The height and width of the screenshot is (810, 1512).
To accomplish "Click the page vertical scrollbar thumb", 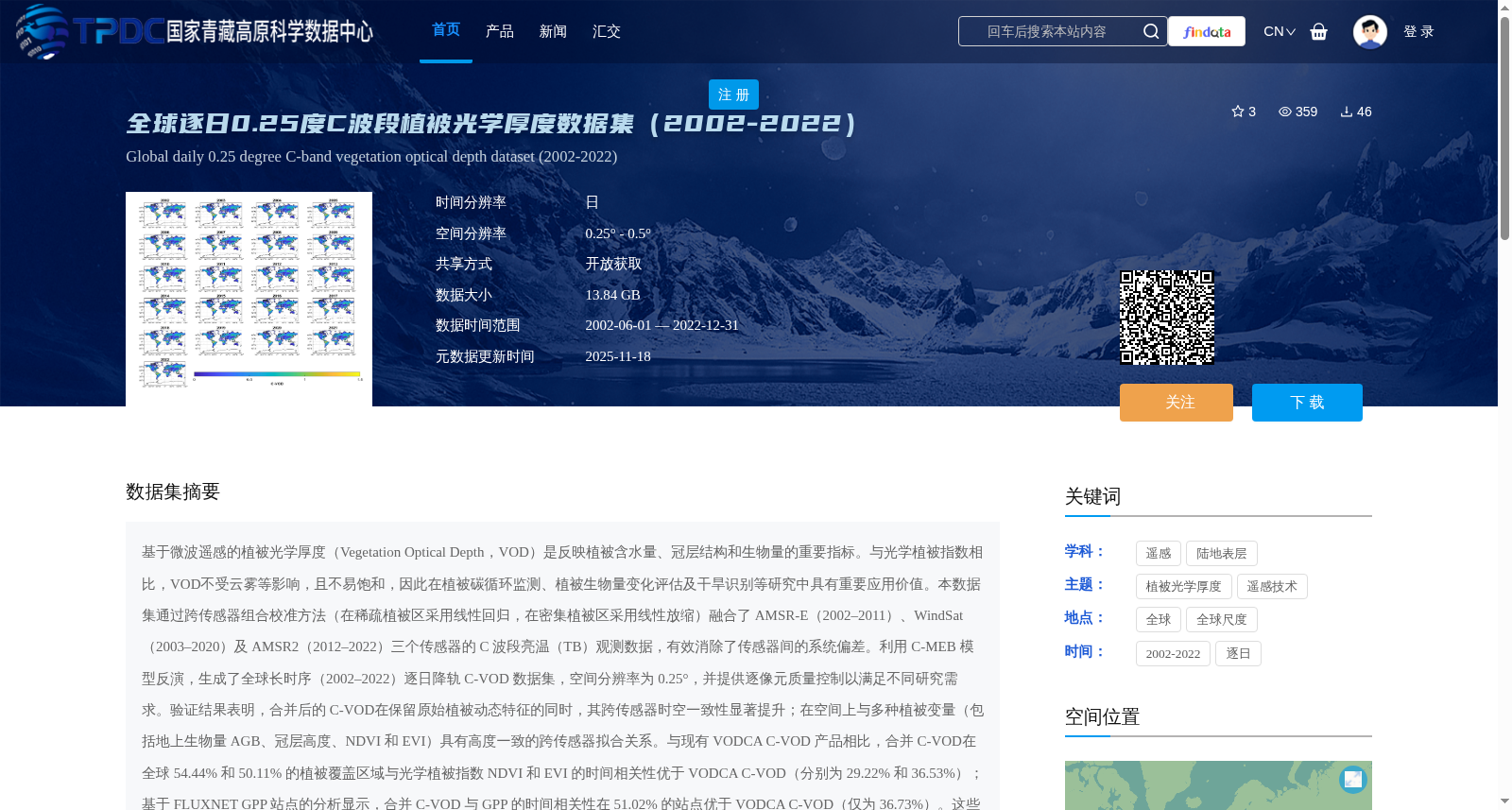I will (x=1504, y=128).
